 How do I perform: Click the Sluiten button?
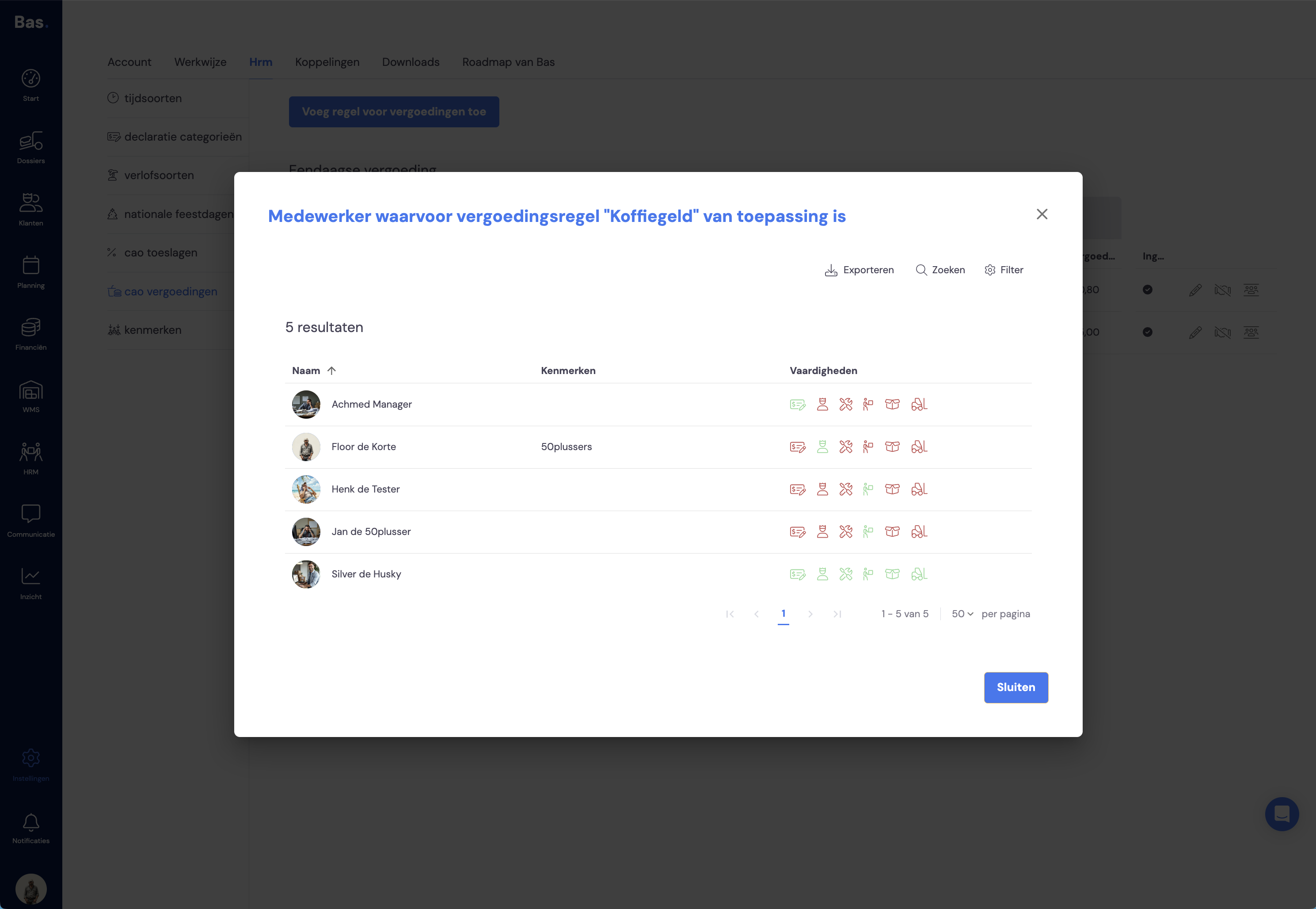pyautogui.click(x=1016, y=687)
